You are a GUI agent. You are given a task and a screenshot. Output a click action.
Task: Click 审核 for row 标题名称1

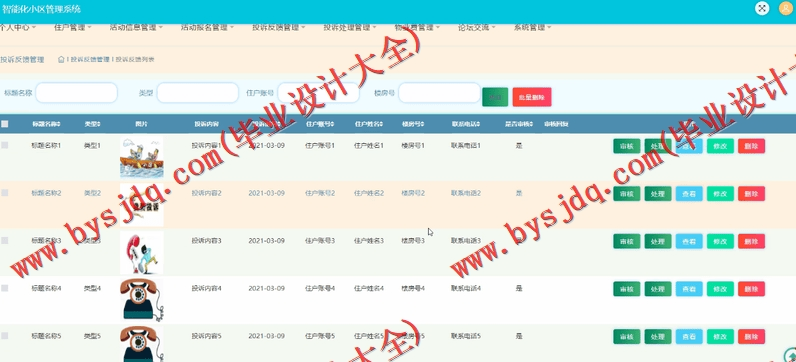tap(626, 146)
